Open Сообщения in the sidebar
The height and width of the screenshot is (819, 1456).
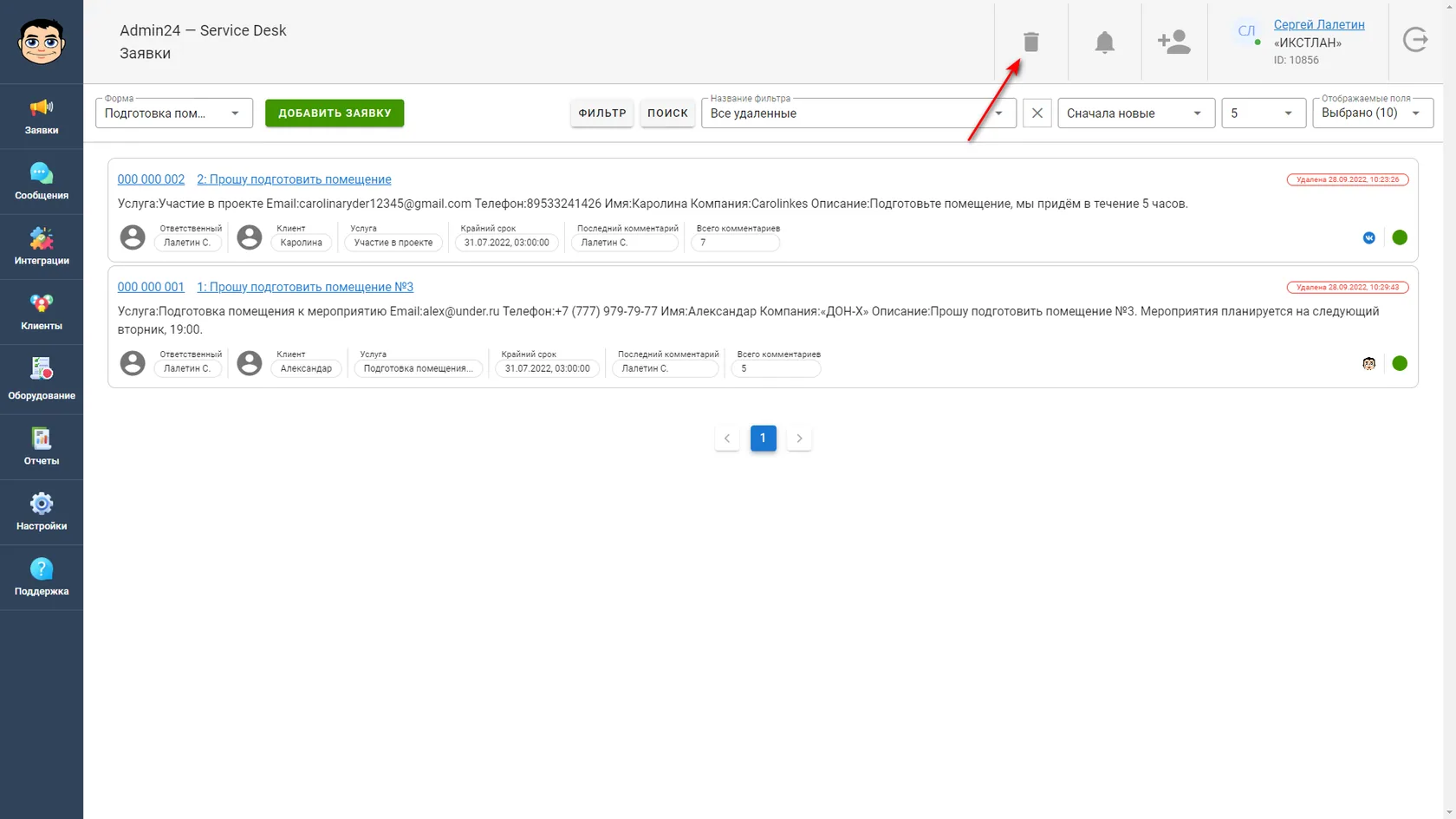point(42,182)
